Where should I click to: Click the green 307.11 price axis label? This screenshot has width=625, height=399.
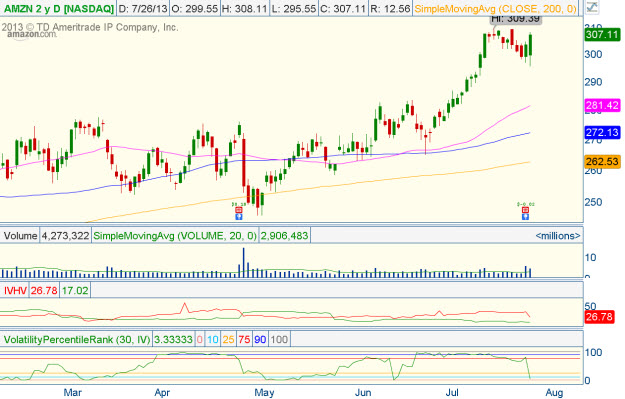click(602, 35)
